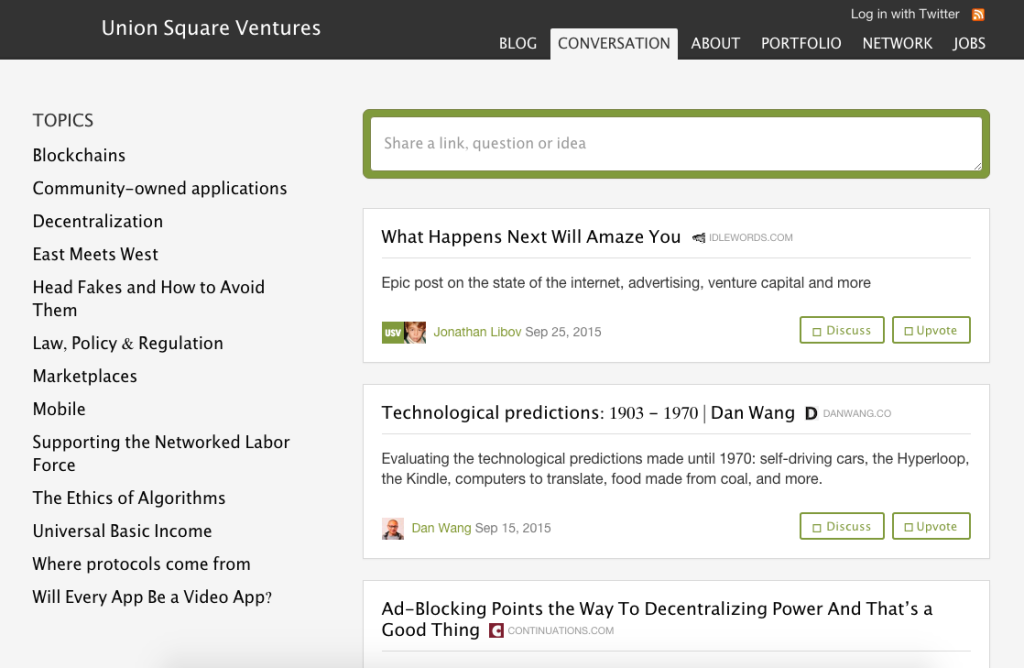Image resolution: width=1024 pixels, height=668 pixels.
Task: Select Universal Basic Income topic
Action: tap(122, 531)
